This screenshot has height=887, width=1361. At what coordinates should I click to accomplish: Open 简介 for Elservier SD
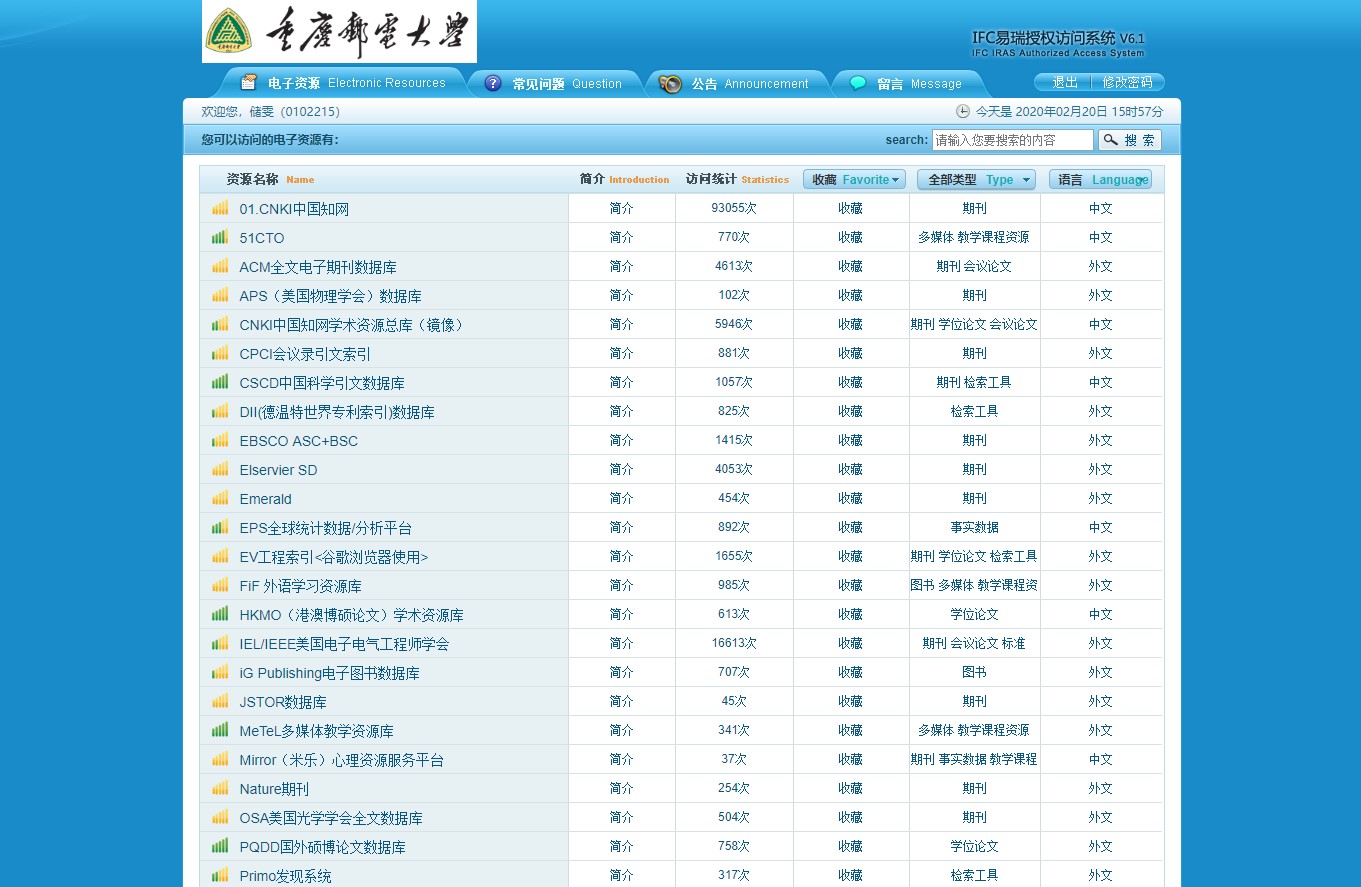[x=621, y=469]
